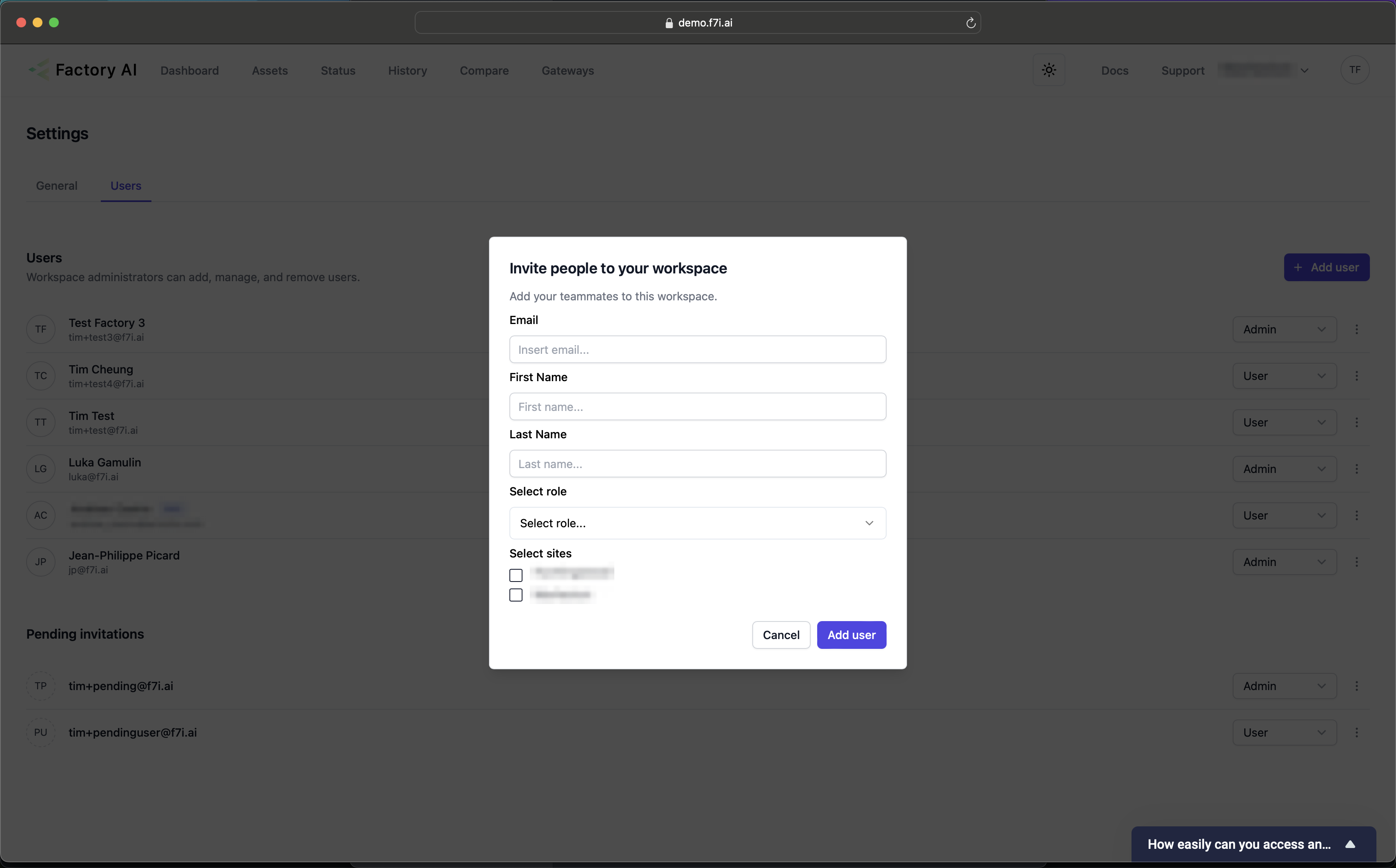
Task: Click the TT avatar of Tim Test
Action: [41, 422]
